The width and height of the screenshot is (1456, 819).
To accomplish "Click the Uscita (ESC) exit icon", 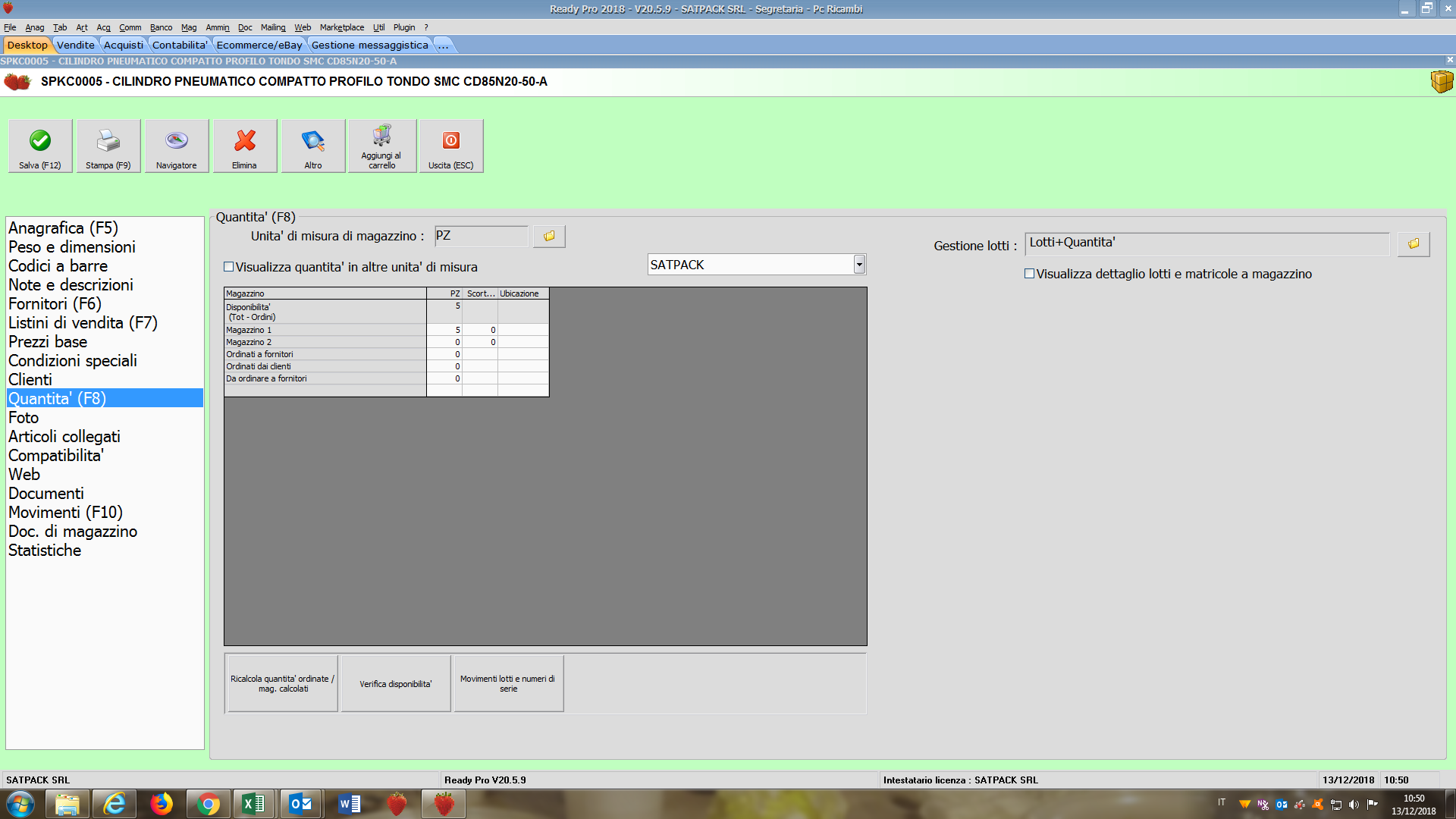I will 450,141.
